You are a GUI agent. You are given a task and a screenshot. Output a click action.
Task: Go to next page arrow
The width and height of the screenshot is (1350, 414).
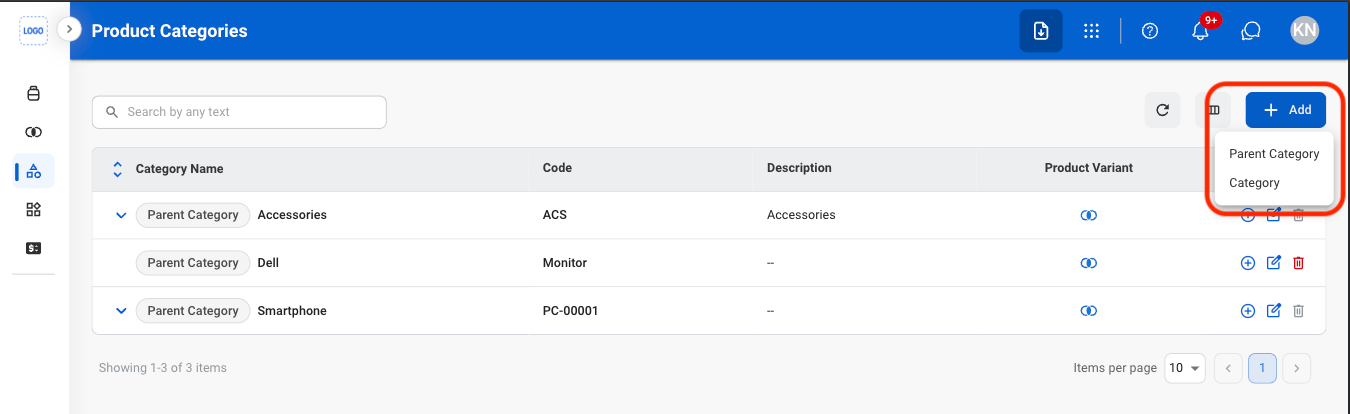tap(1296, 368)
